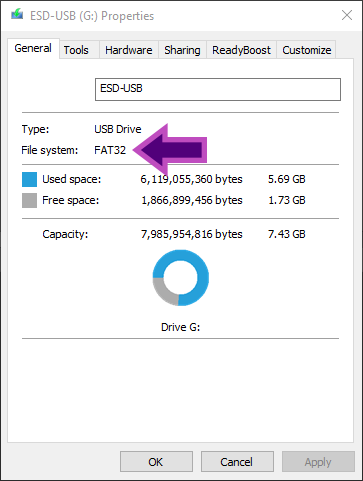363x481 pixels.
Task: Click the Apply button
Action: tap(318, 462)
